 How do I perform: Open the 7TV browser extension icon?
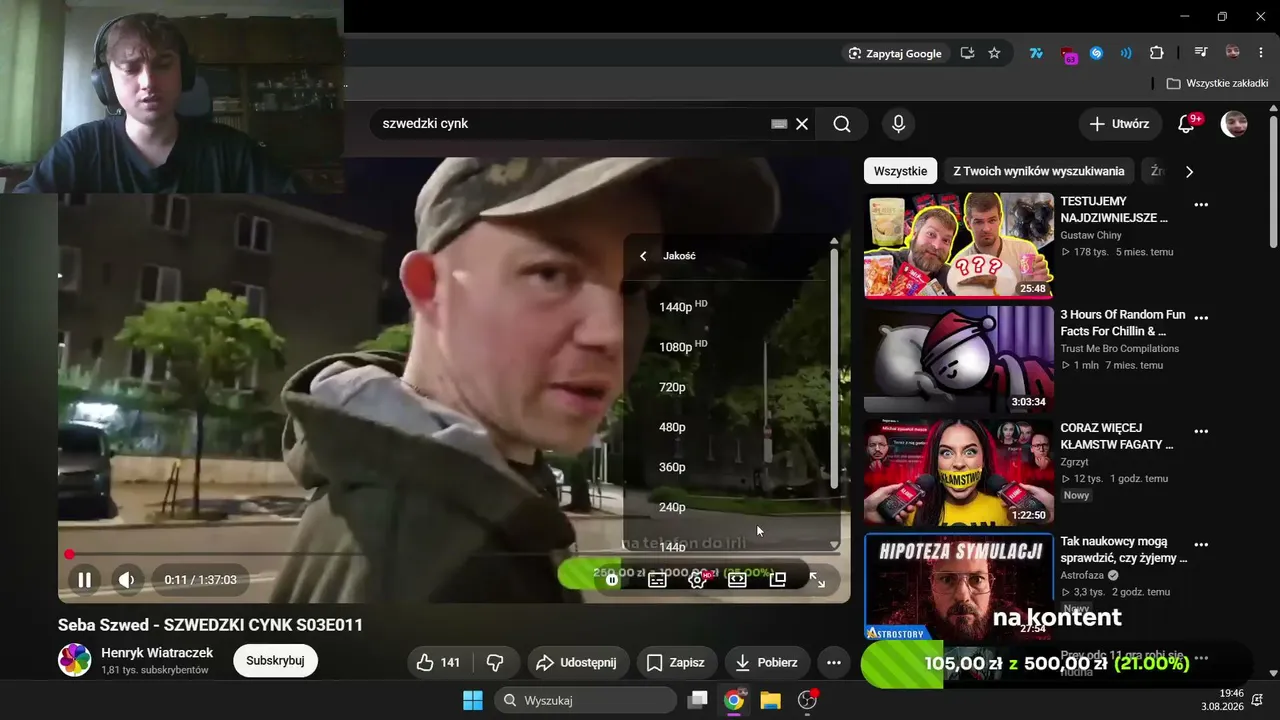(x=1036, y=53)
